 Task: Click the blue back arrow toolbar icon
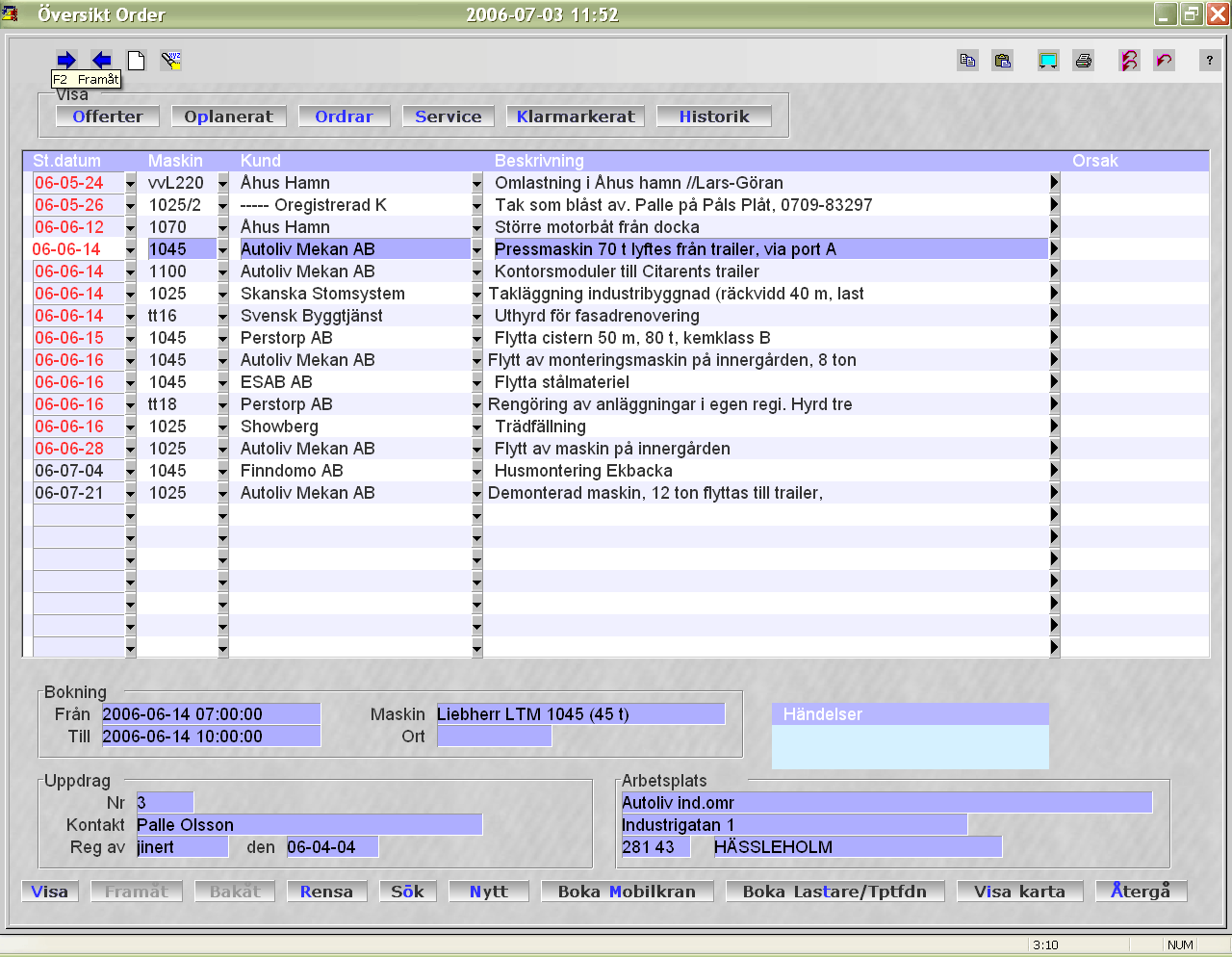(x=101, y=60)
